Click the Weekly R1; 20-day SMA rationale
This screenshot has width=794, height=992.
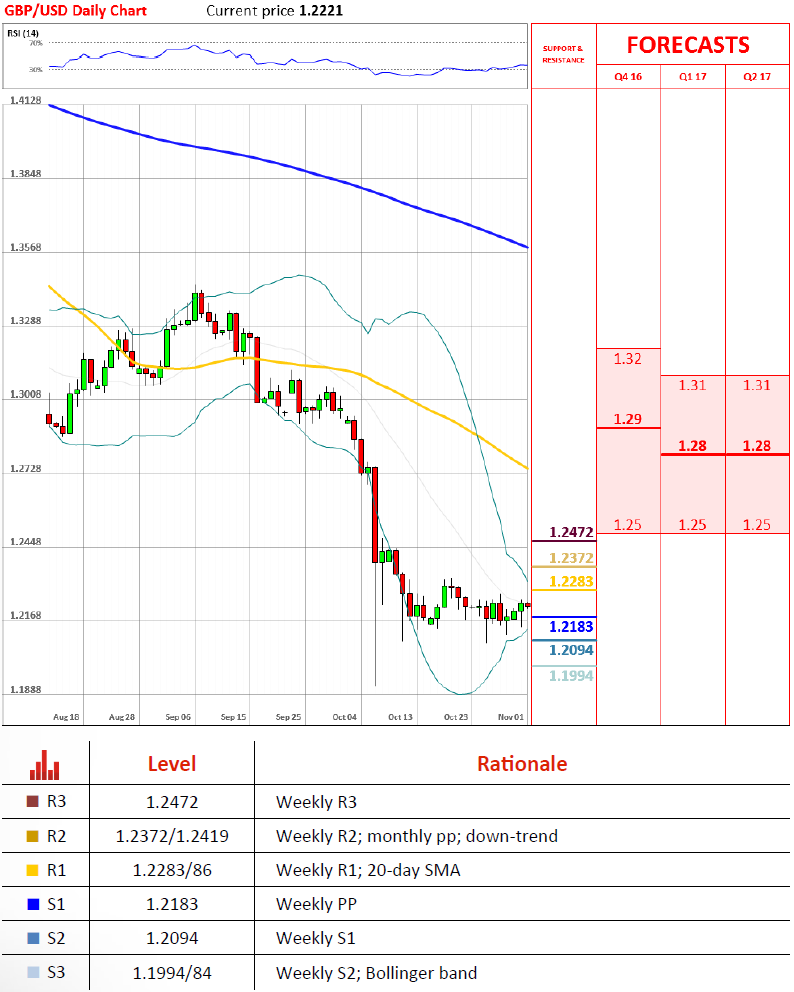(368, 871)
